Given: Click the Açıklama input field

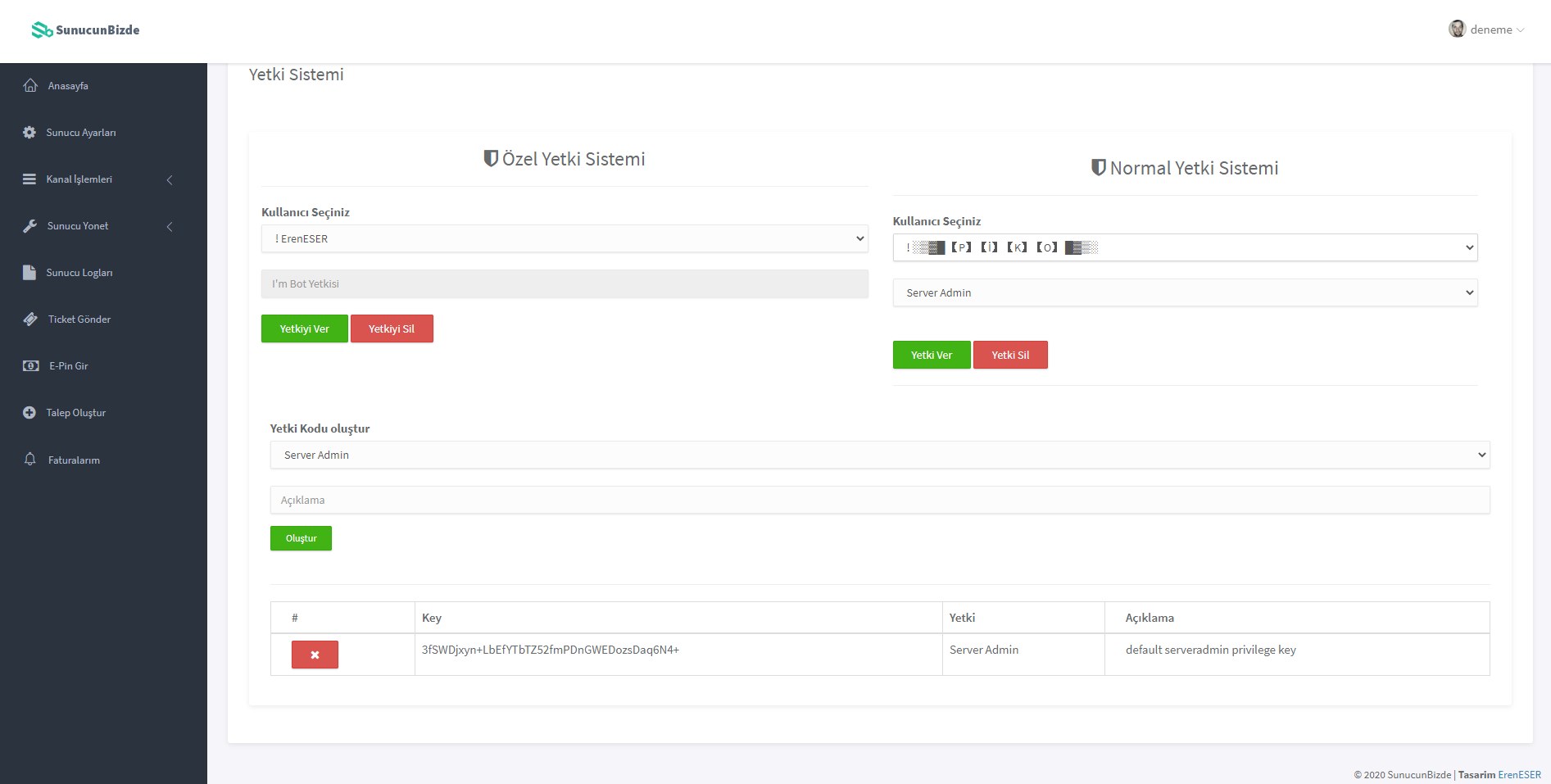Looking at the screenshot, I should tap(879, 501).
